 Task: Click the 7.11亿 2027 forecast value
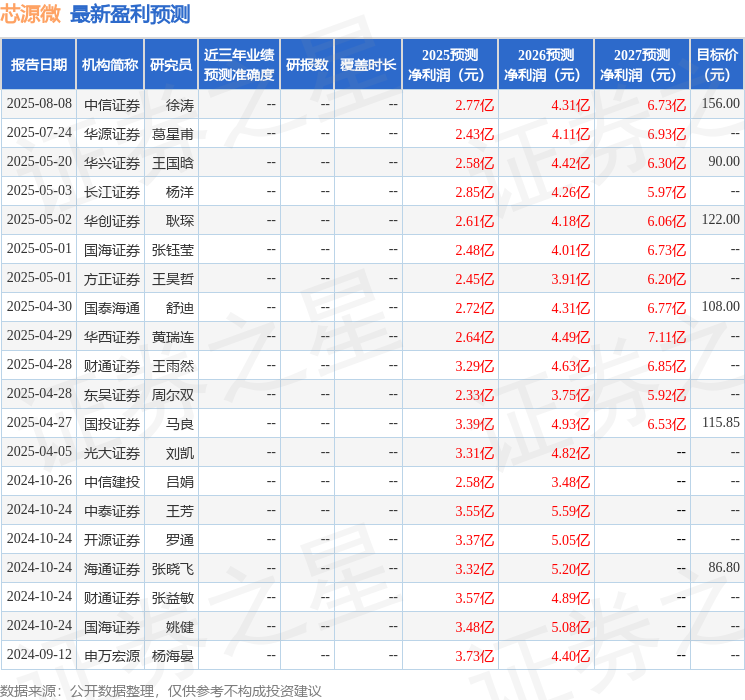[667, 337]
